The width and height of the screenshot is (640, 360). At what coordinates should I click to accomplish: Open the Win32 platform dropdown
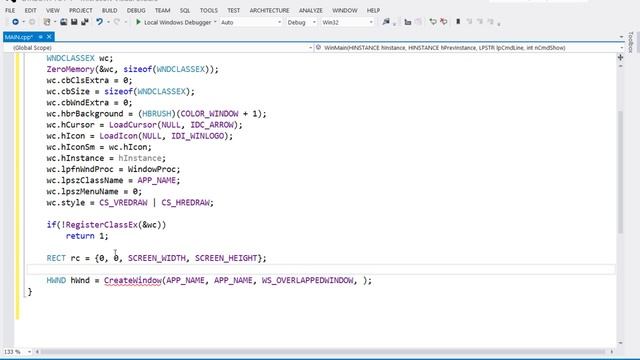pos(371,22)
